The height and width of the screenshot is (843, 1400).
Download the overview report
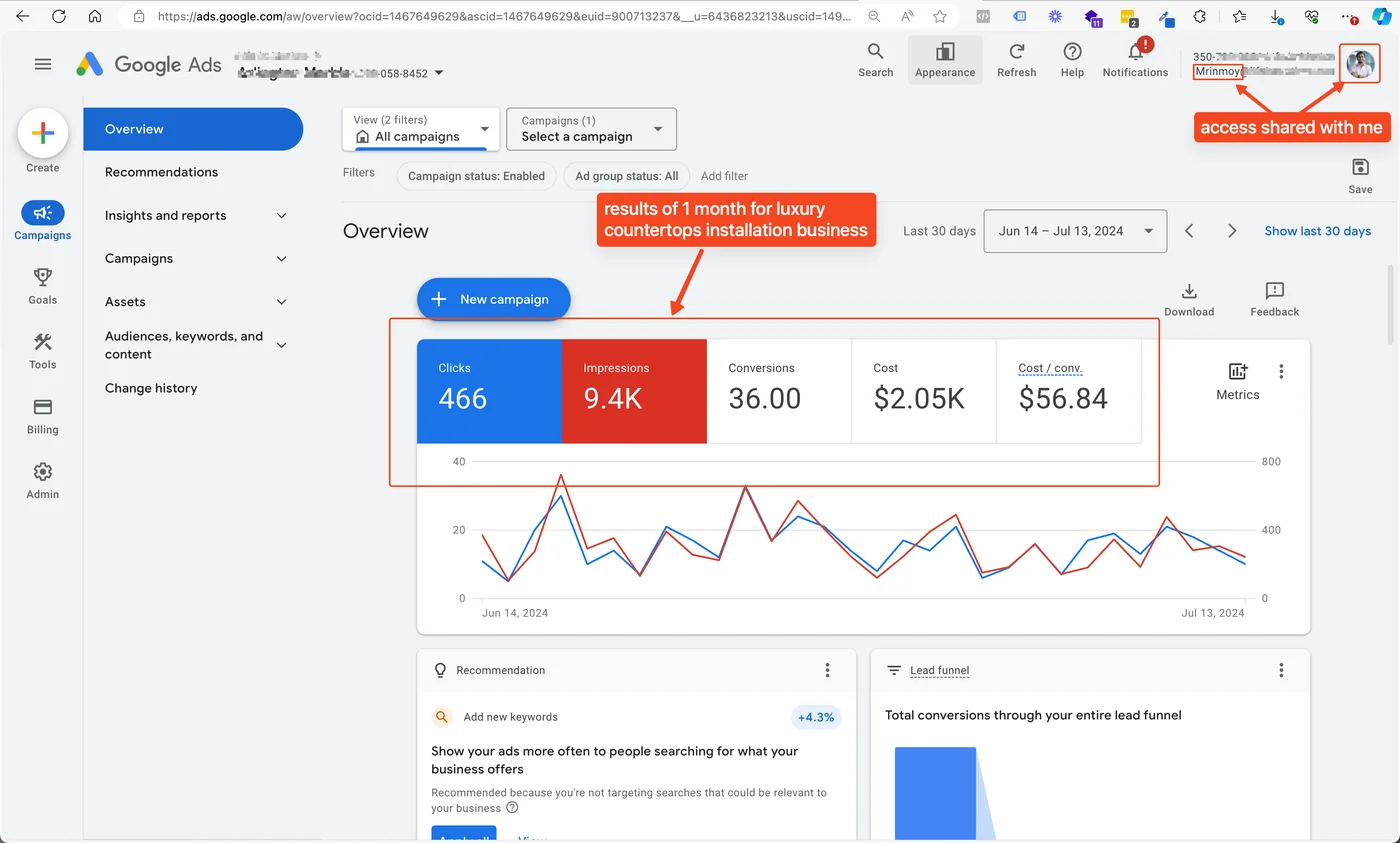[x=1188, y=297]
